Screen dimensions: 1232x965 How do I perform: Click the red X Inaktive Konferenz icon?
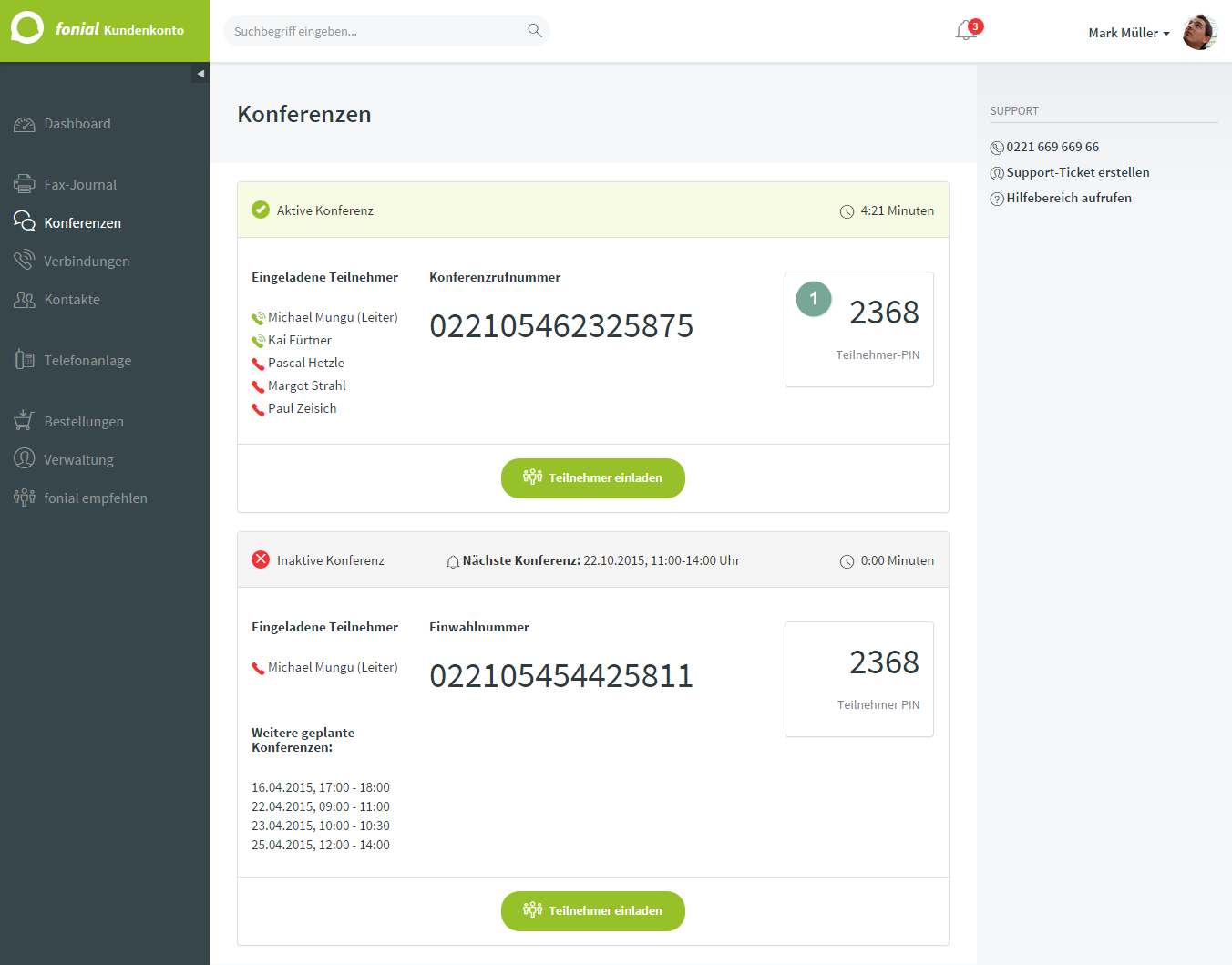click(261, 559)
